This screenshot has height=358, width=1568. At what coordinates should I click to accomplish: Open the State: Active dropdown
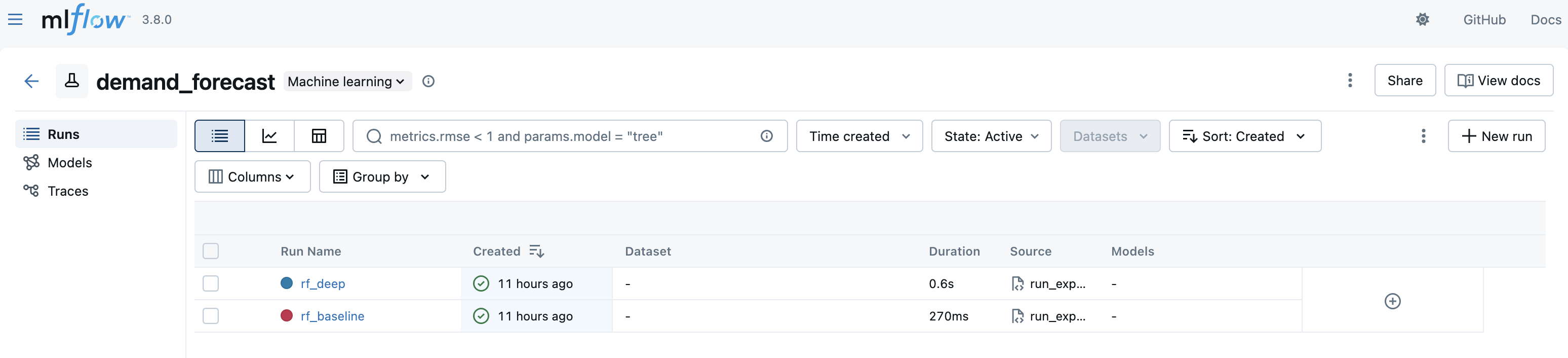click(990, 136)
